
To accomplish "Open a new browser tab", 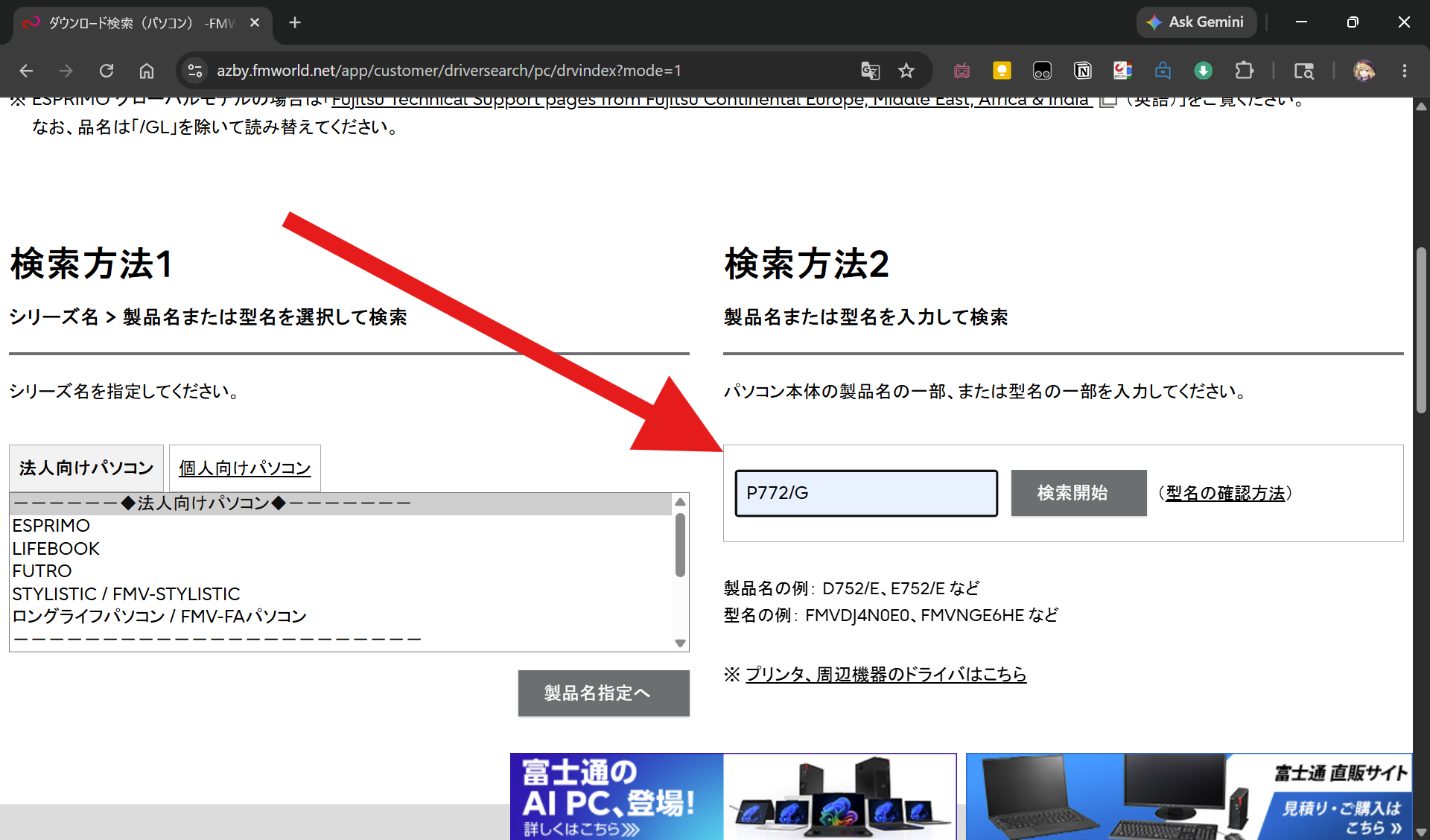I will pyautogui.click(x=295, y=22).
